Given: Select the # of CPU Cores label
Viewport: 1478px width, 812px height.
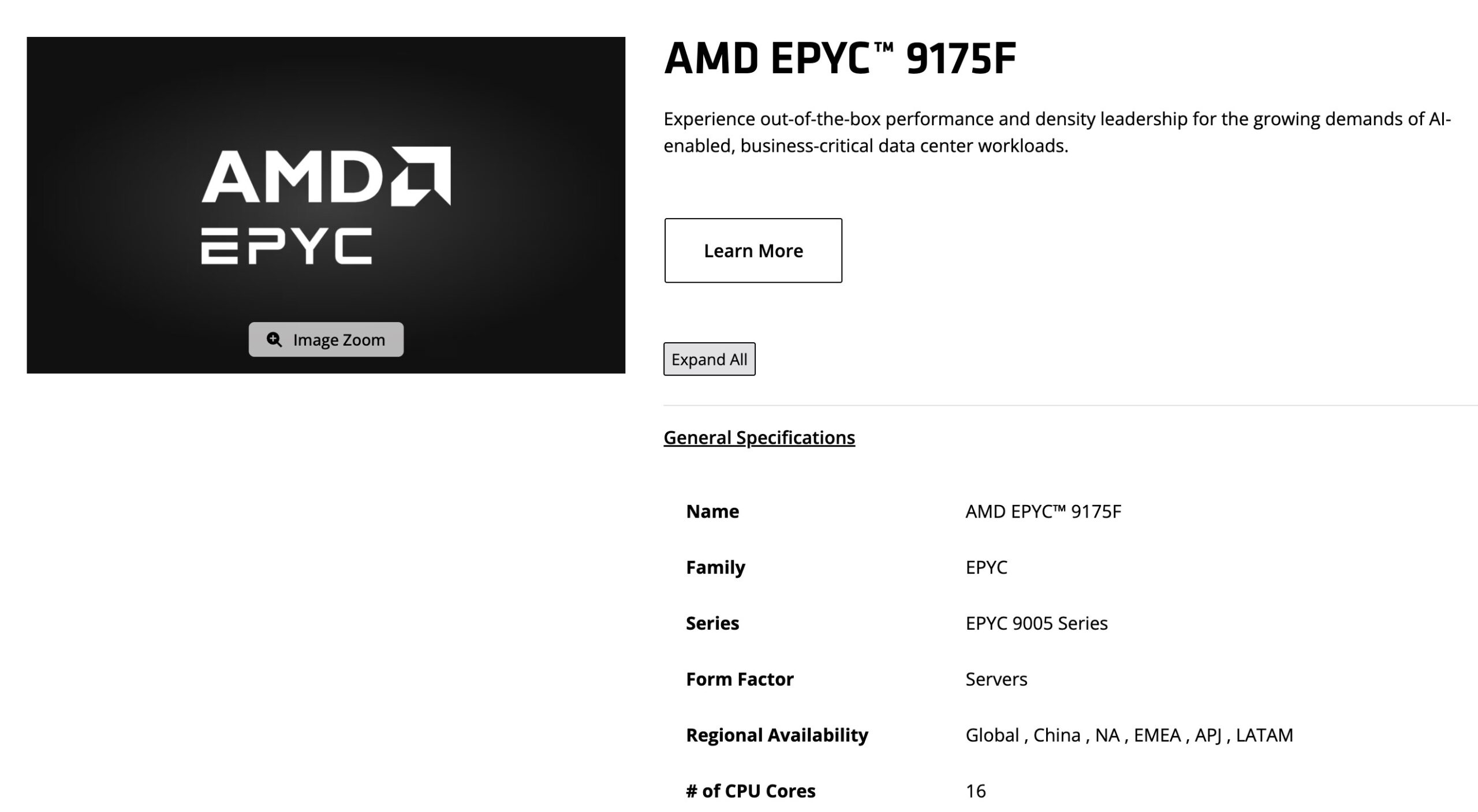Looking at the screenshot, I should [x=751, y=791].
